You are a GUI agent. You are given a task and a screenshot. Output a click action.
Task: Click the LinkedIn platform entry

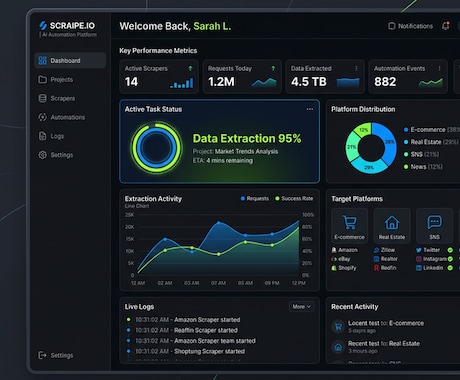pyautogui.click(x=430, y=268)
